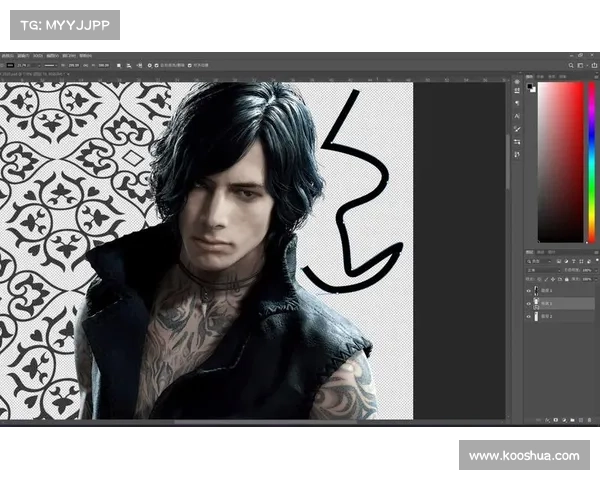Open the character panel icon in side dock

[517, 116]
